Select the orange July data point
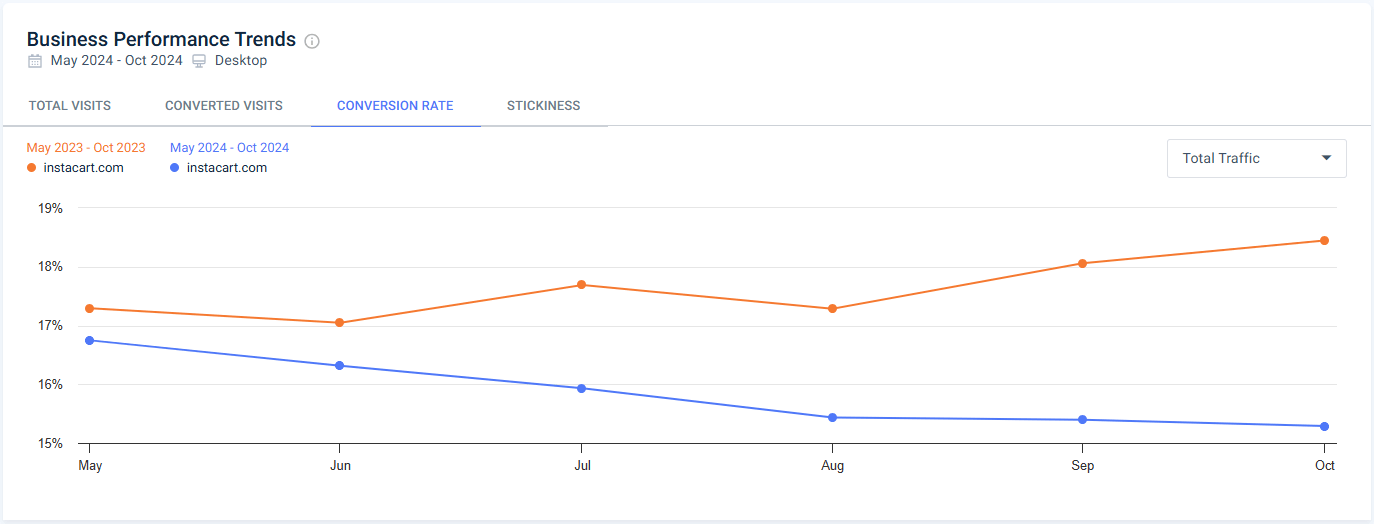The height and width of the screenshot is (524, 1374). click(581, 285)
